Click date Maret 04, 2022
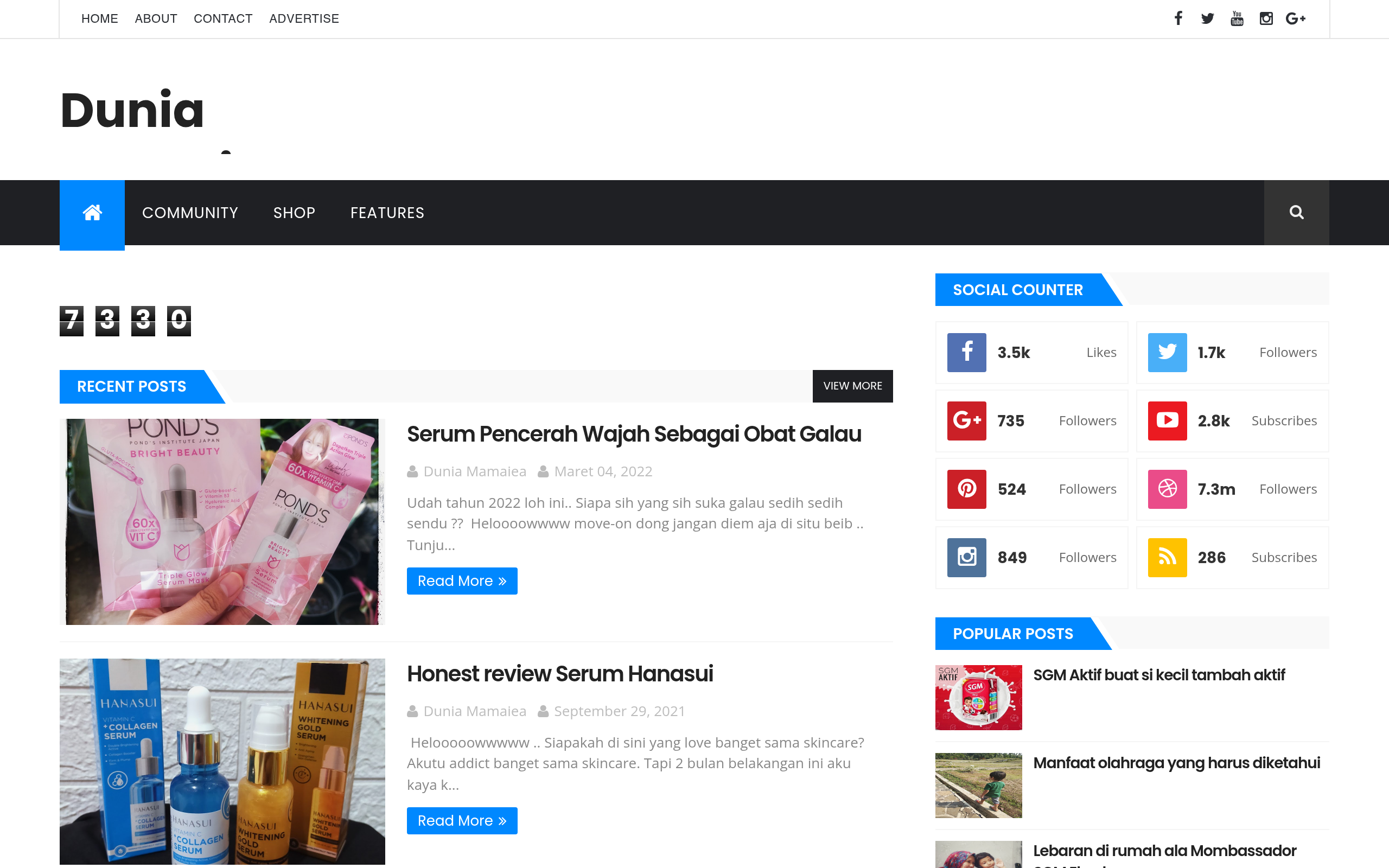 [x=603, y=471]
